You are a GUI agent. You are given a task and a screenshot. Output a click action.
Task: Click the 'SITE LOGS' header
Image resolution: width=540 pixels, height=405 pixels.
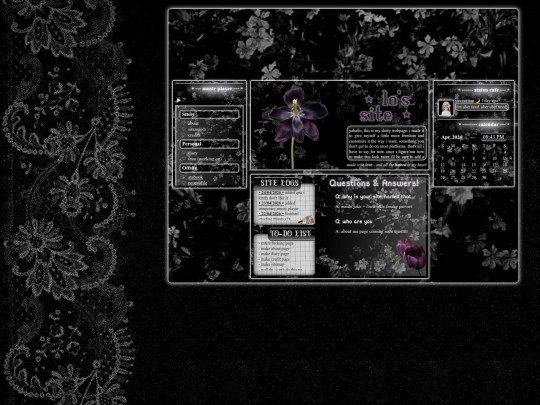pyautogui.click(x=279, y=183)
